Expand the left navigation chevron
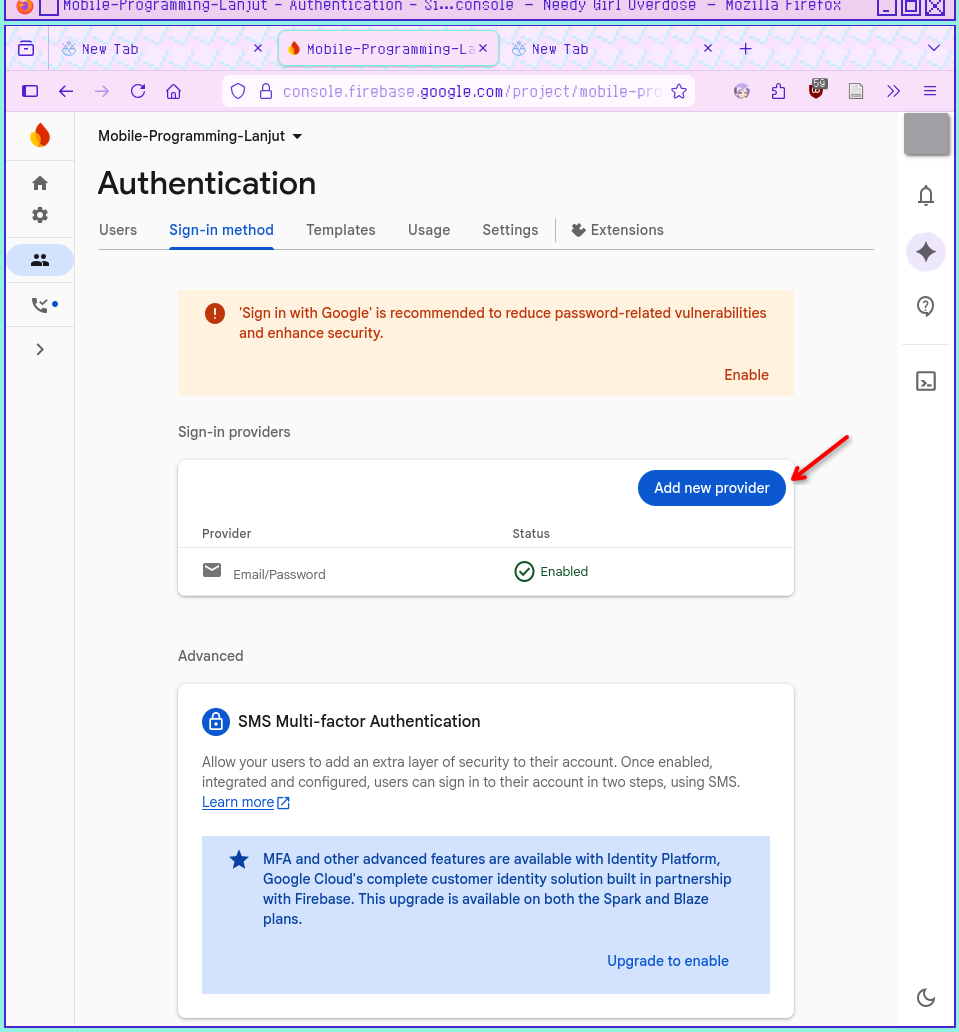 (40, 349)
